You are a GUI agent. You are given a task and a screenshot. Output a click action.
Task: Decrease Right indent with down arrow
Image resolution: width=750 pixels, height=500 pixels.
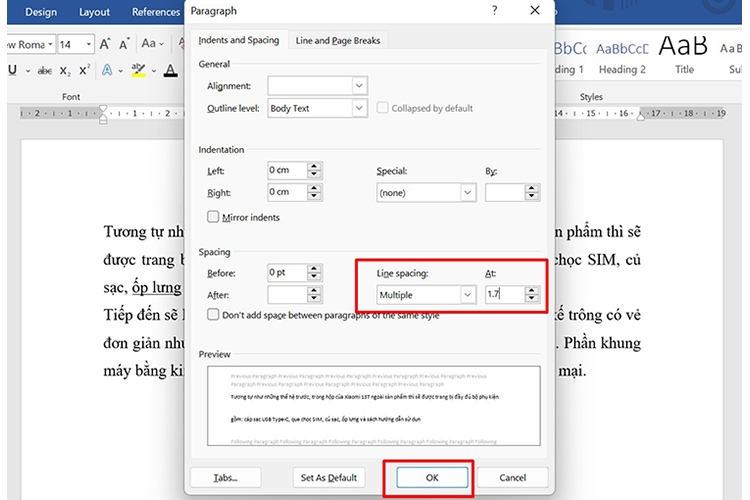[314, 197]
